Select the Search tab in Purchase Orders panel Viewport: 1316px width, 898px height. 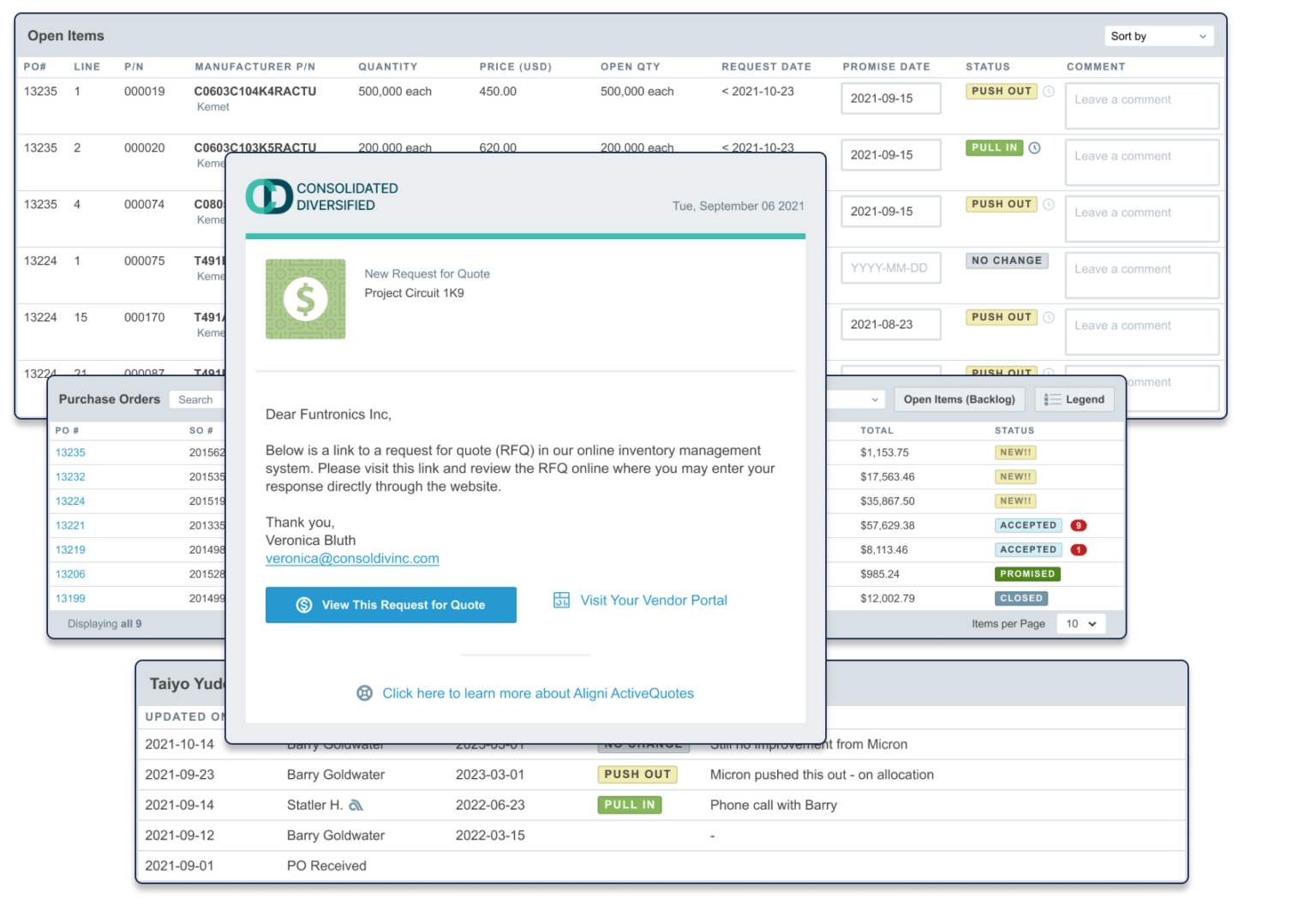[195, 399]
